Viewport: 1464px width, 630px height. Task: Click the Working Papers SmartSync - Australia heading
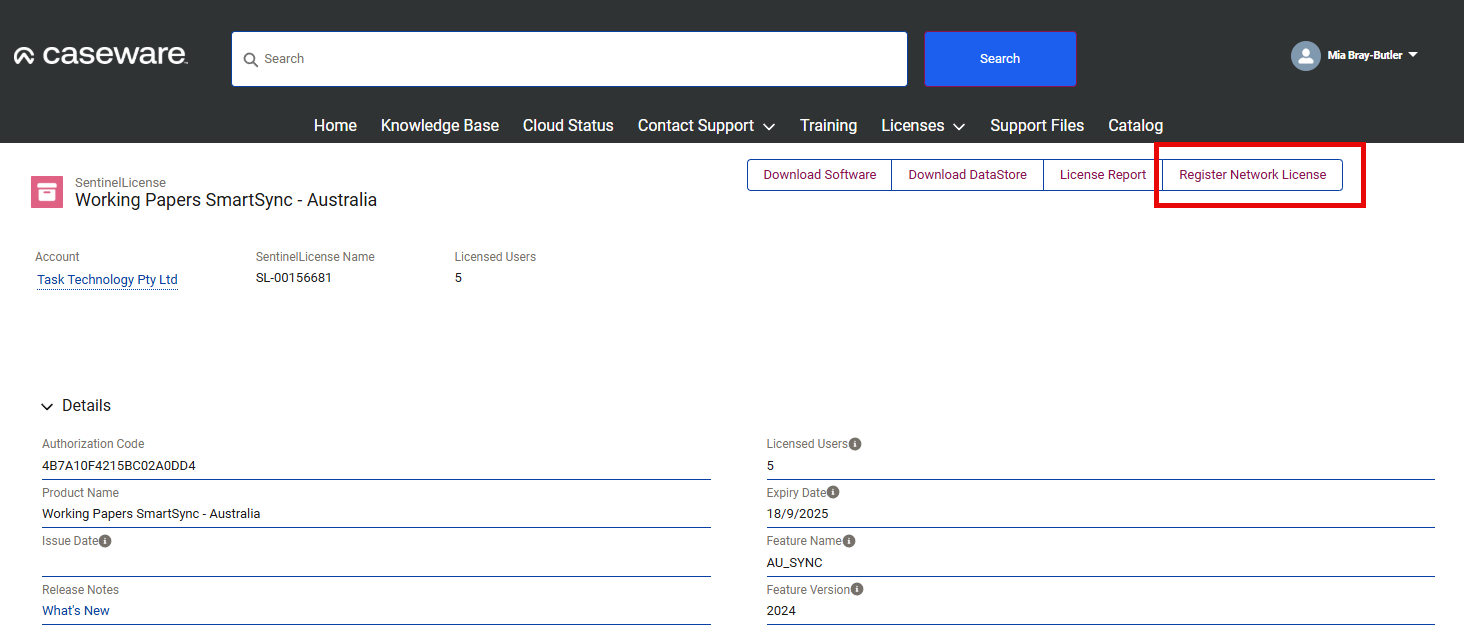(226, 200)
